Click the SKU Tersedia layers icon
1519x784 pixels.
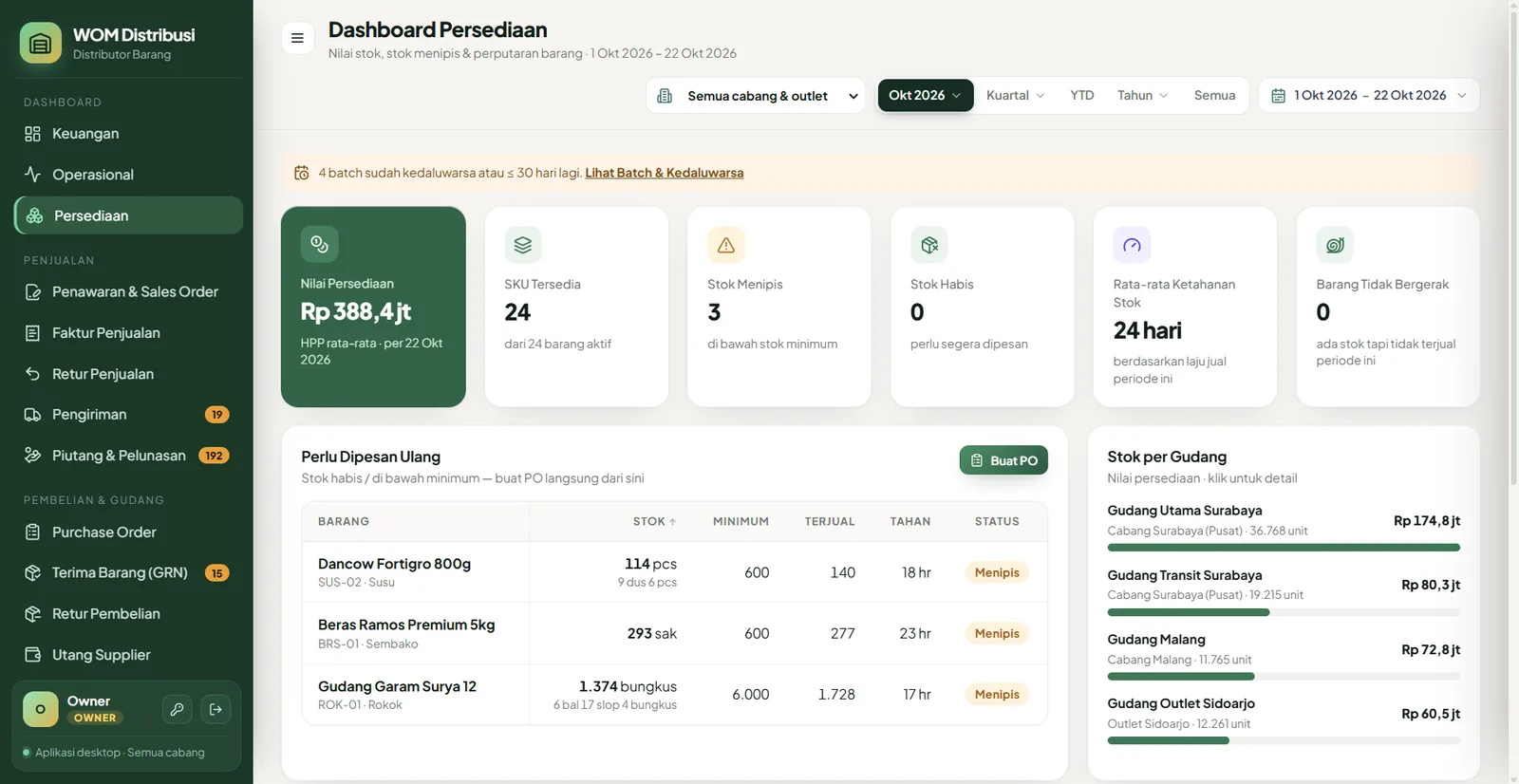(x=523, y=245)
